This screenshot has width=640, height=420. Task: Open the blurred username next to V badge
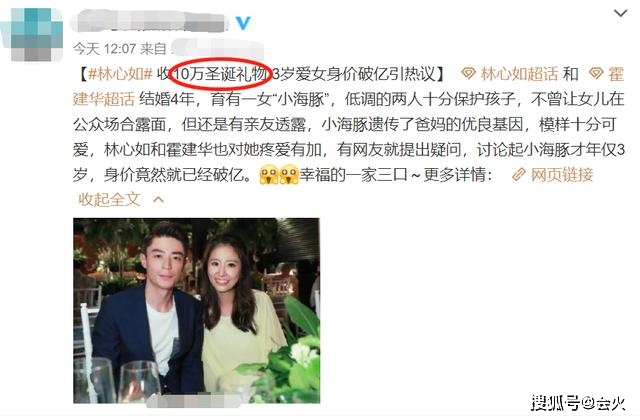[149, 21]
